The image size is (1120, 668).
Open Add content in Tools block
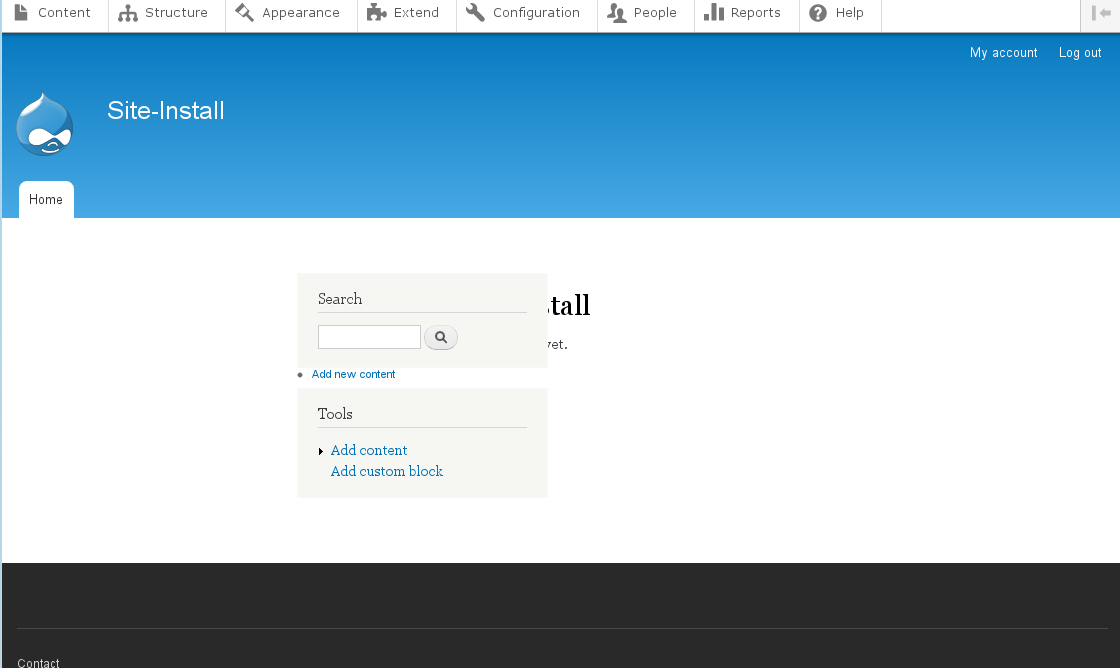point(369,450)
